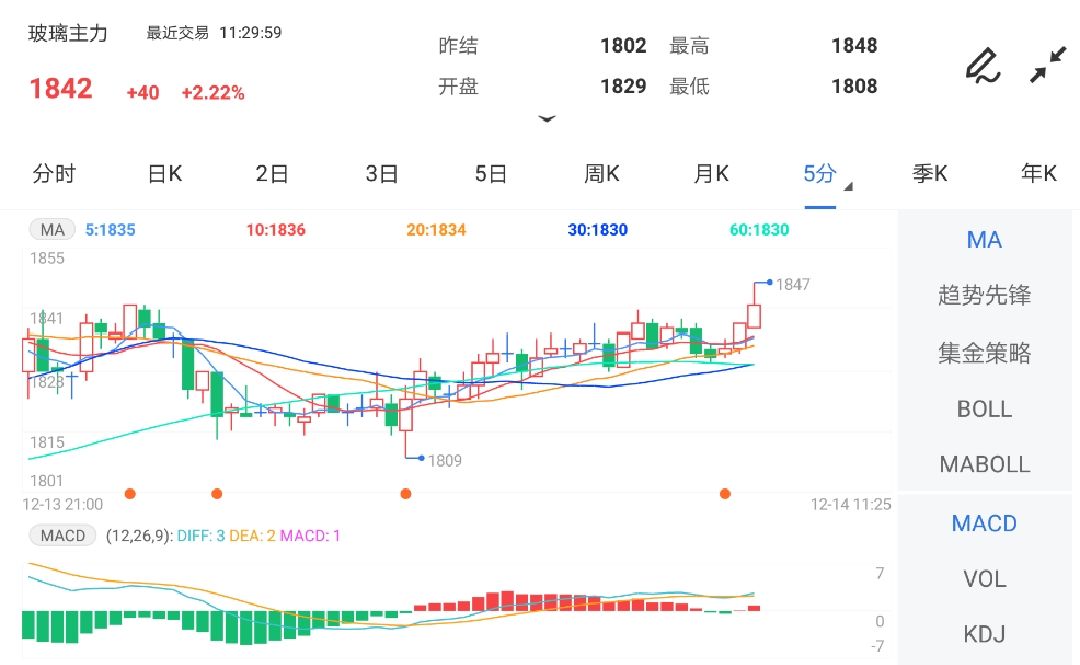1080x665 pixels.
Task: Click the second orange marker dot on timeline
Action: 217,493
